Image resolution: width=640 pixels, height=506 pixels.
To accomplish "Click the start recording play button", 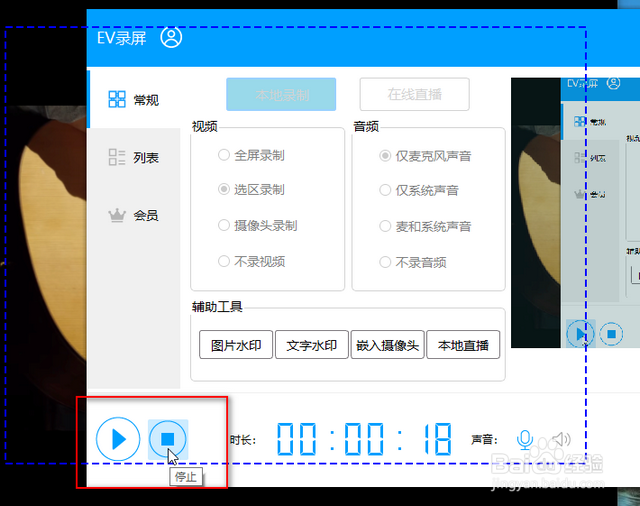I will (118, 439).
